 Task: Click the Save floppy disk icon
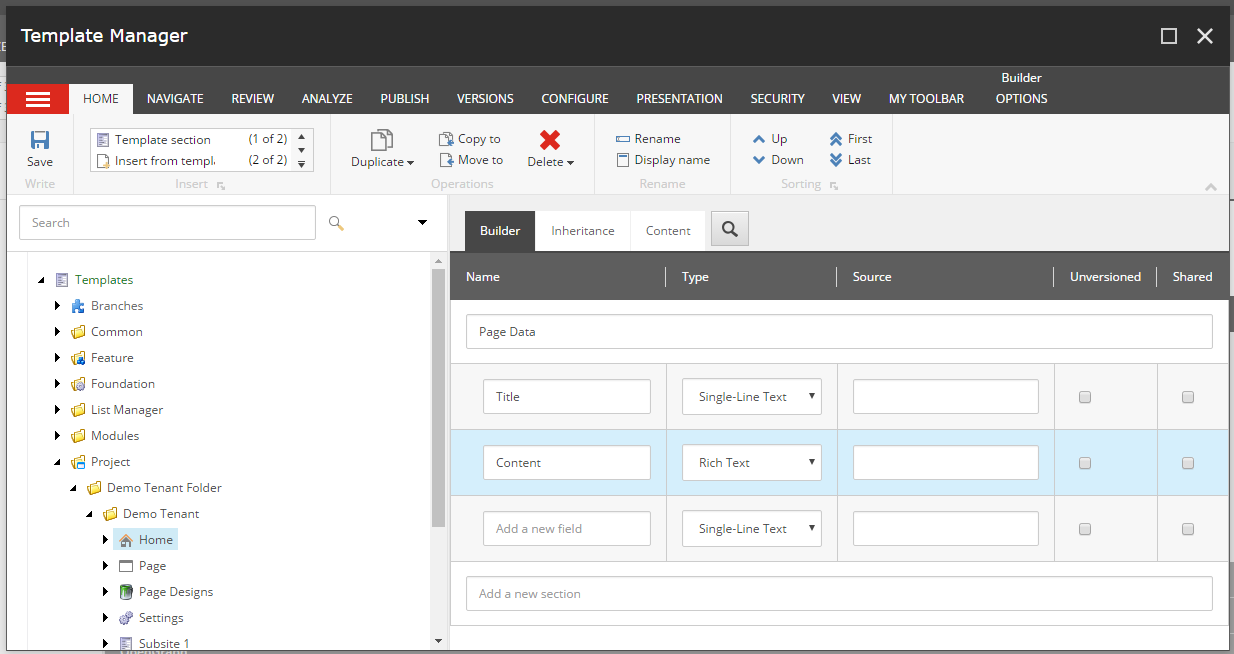[x=40, y=140]
